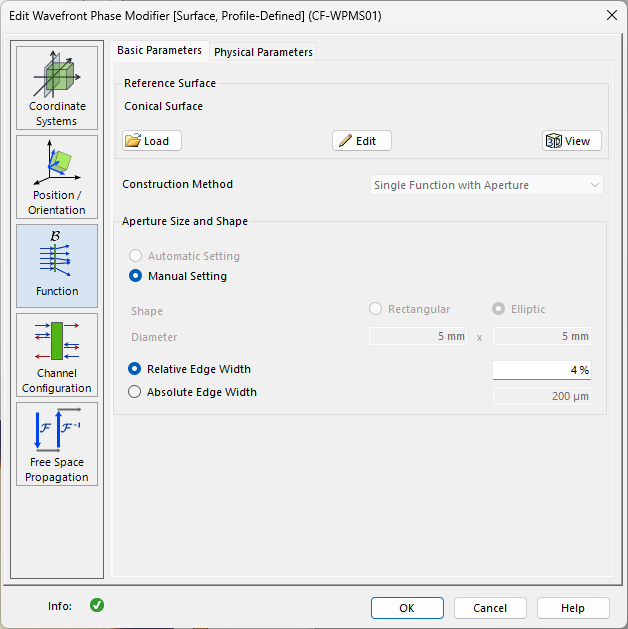Open the Construction Method dropdown
This screenshot has width=628, height=629.
(486, 185)
